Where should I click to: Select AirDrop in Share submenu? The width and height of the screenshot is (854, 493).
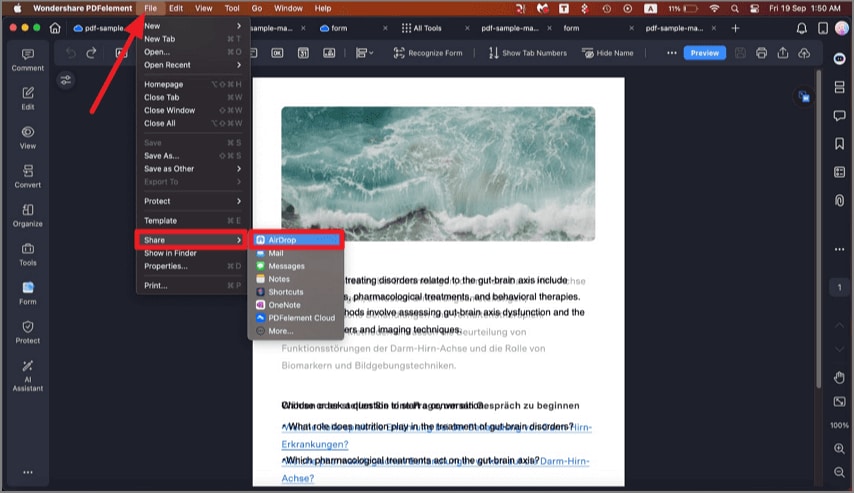click(296, 240)
